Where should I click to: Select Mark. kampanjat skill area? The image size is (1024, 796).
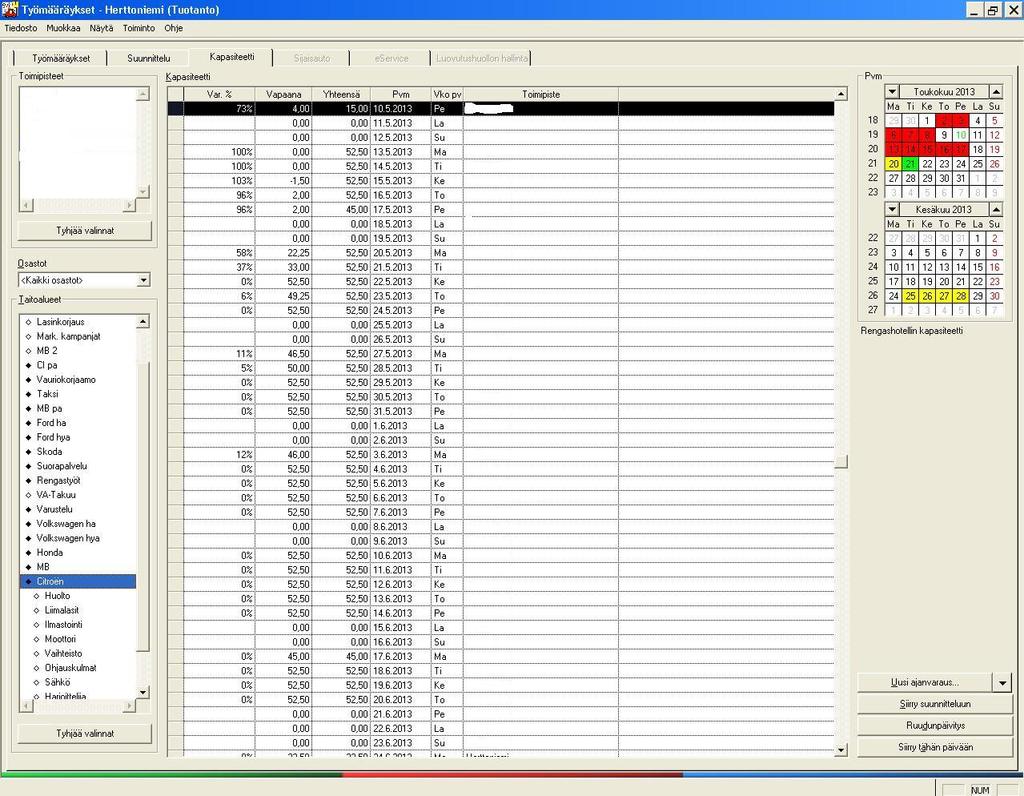coord(68,336)
